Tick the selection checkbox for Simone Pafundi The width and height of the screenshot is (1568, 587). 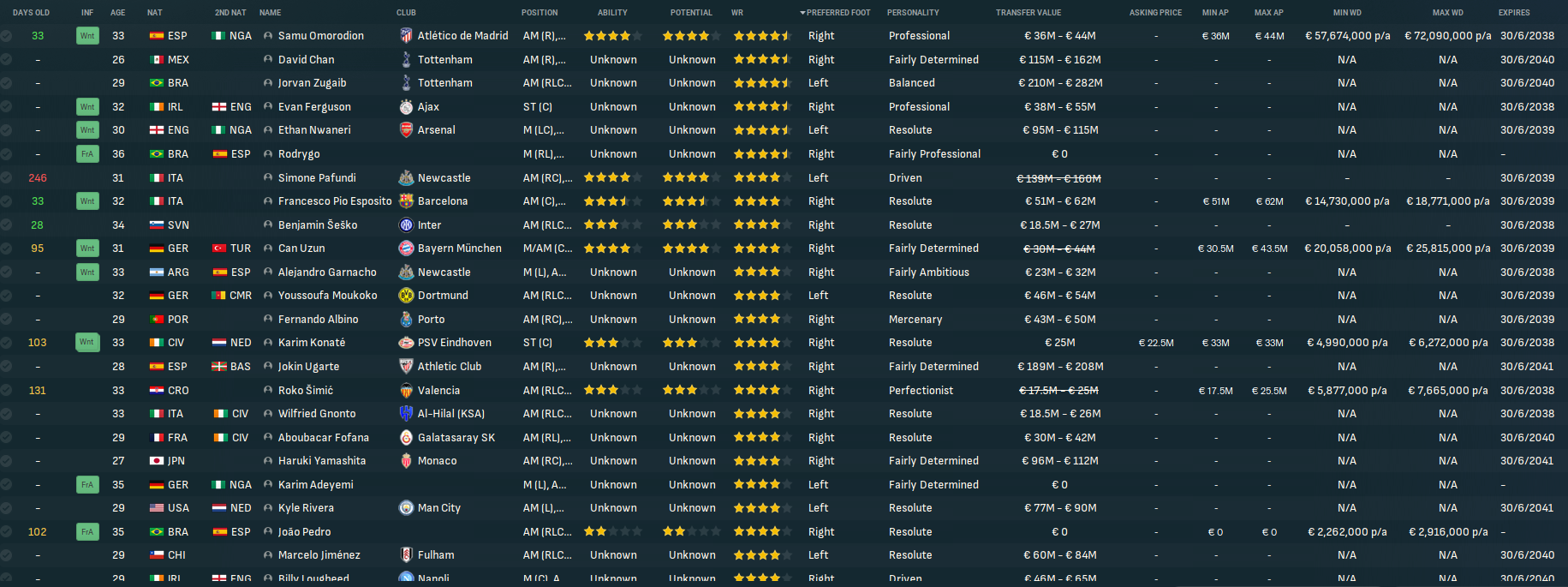point(6,178)
